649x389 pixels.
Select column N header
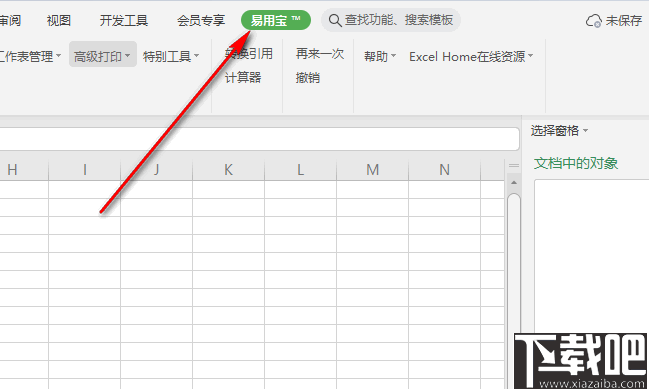pyautogui.click(x=445, y=170)
